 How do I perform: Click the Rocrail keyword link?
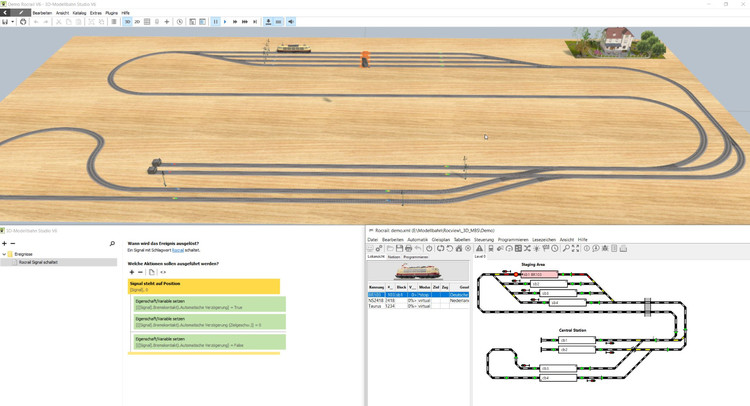coord(178,250)
